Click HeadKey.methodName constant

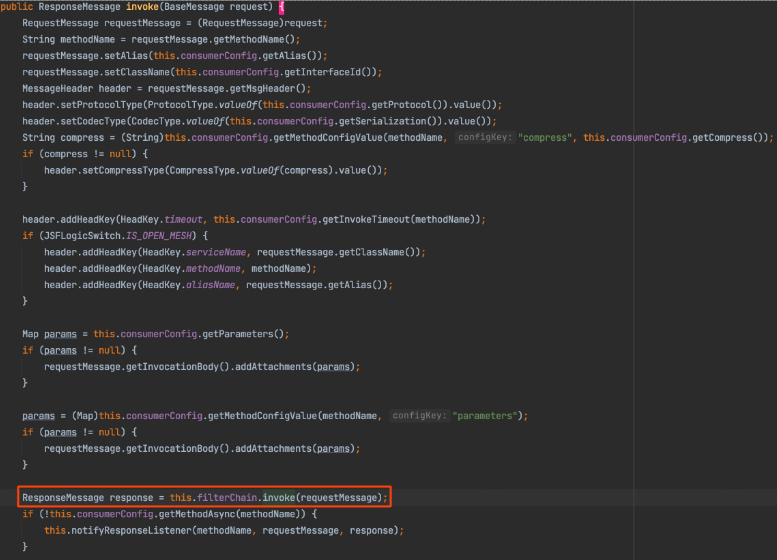191,268
